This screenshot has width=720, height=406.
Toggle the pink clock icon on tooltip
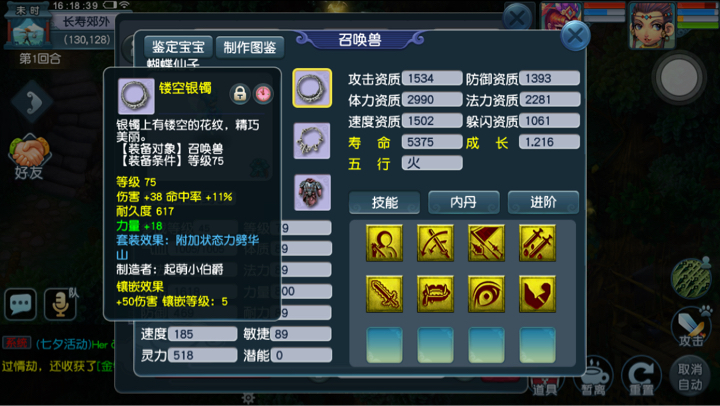(x=263, y=94)
